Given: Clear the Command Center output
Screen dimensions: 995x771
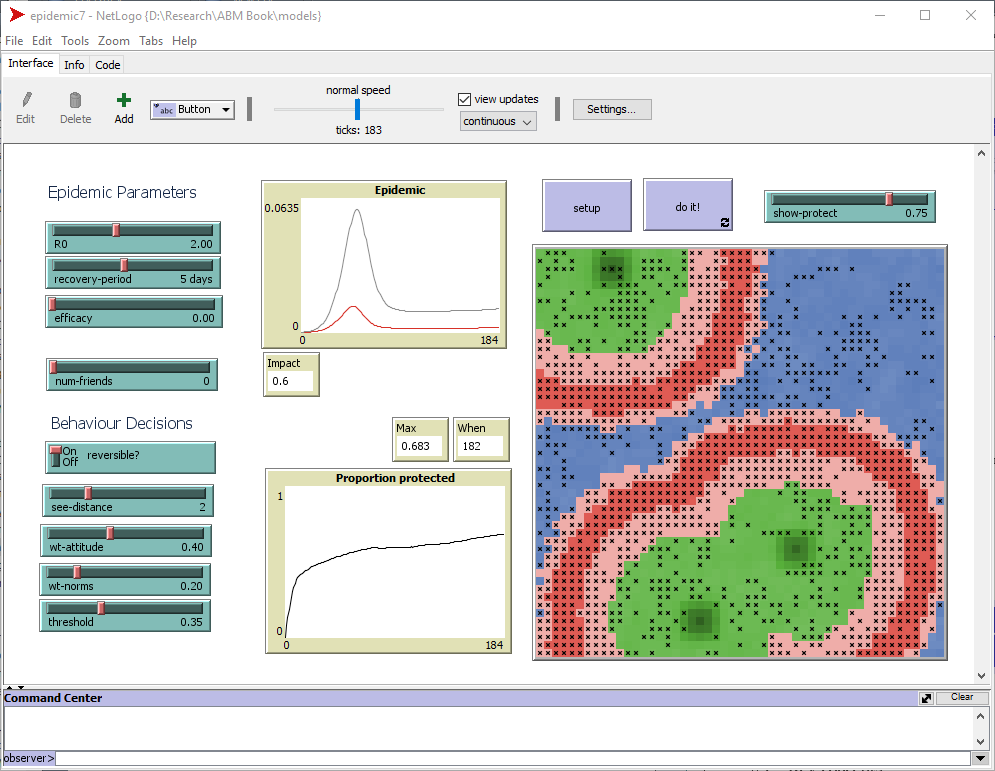Looking at the screenshot, I should click(x=961, y=698).
